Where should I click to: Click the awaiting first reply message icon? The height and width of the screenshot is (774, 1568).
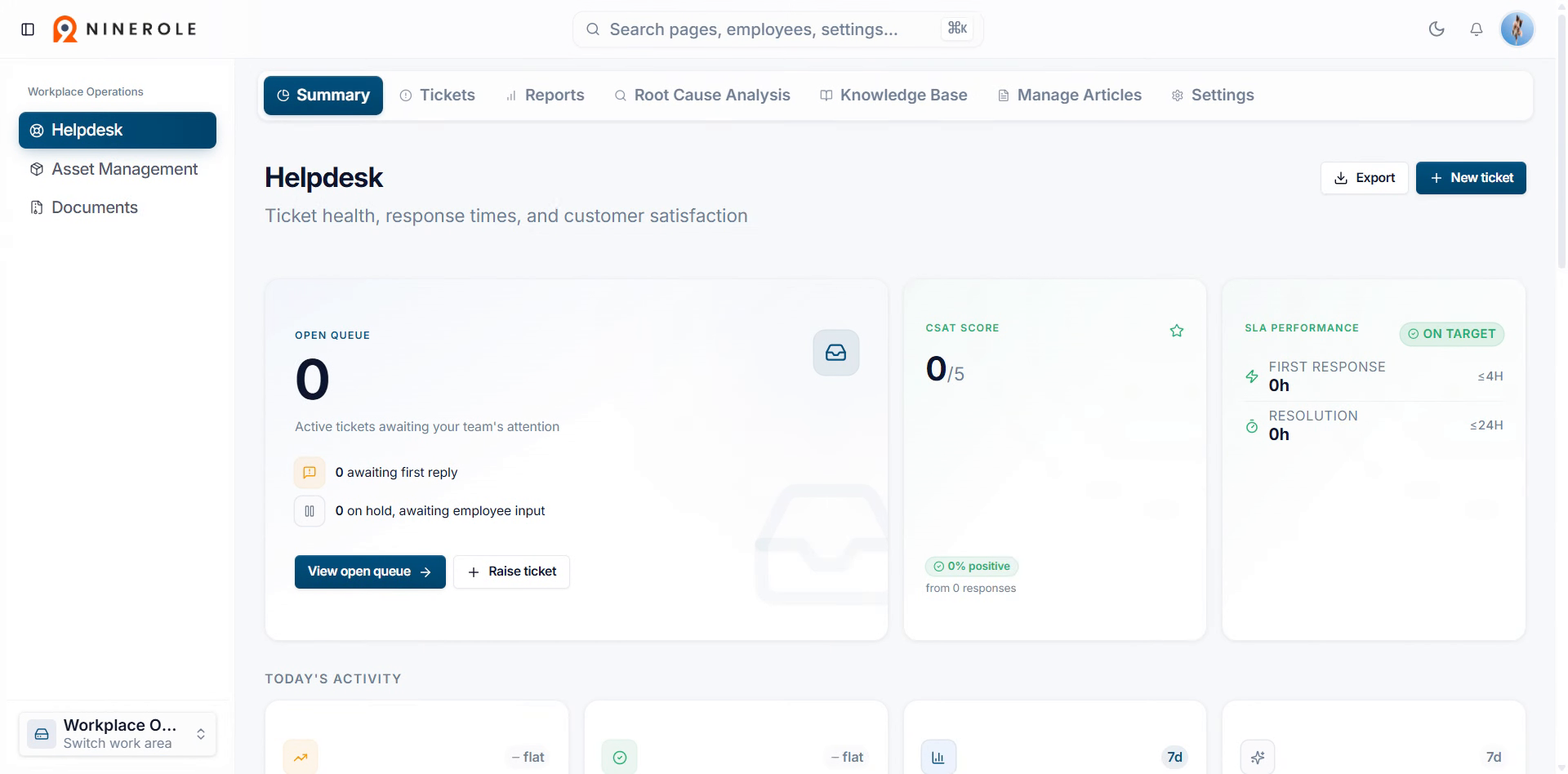(310, 472)
